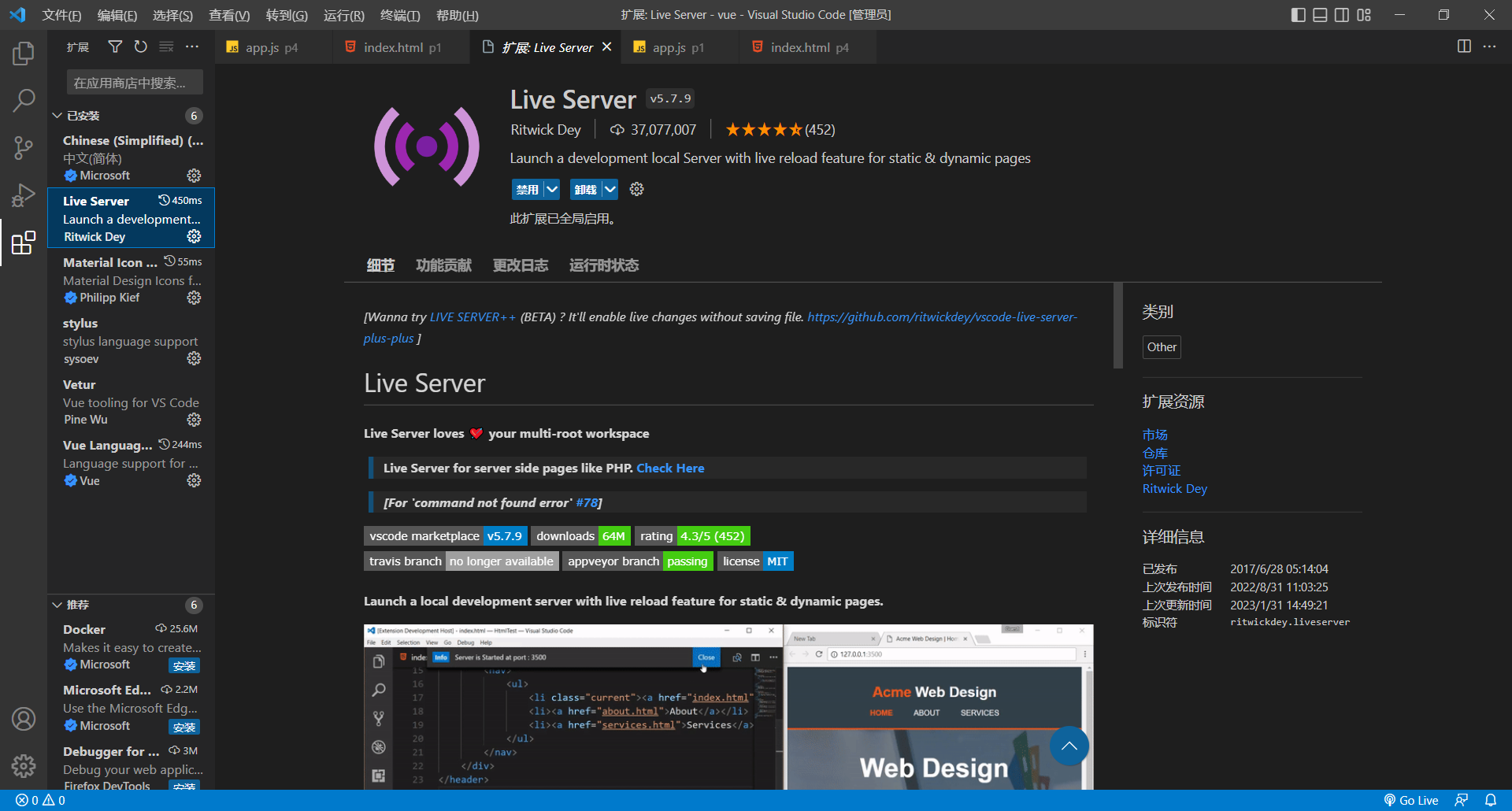Image resolution: width=1512 pixels, height=811 pixels.
Task: Collapse the 已安装 installed section
Action: tap(57, 116)
